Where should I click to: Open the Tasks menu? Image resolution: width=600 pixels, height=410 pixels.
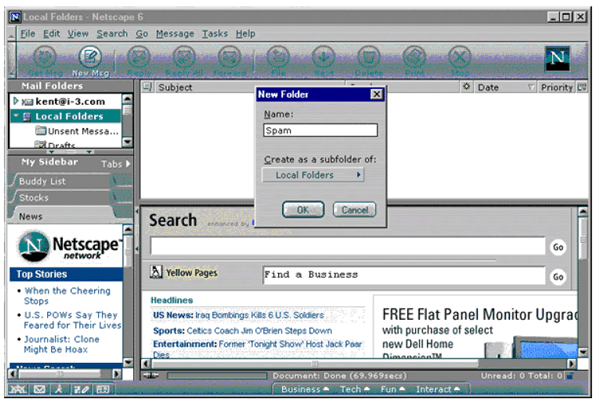click(x=215, y=34)
